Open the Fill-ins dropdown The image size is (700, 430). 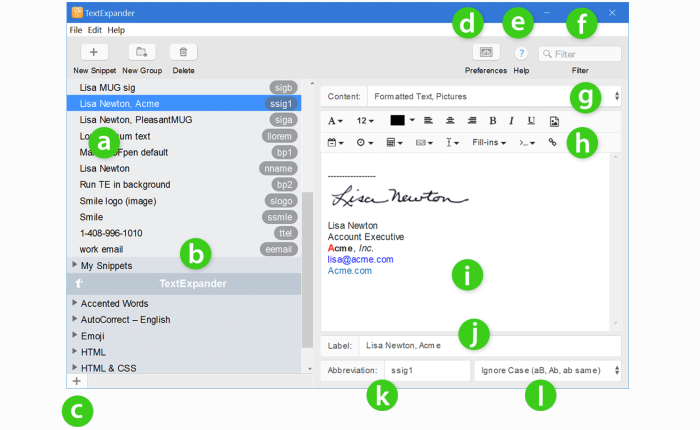click(x=489, y=142)
